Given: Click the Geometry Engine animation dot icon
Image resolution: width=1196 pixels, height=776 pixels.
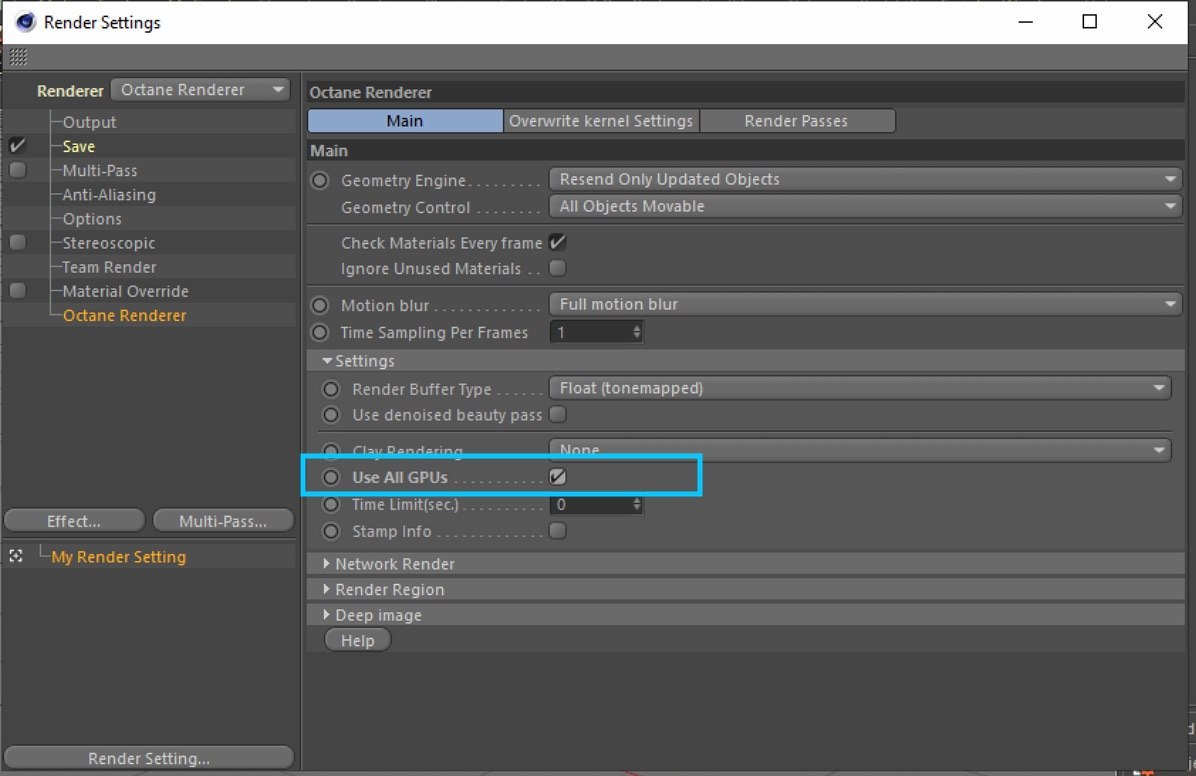Looking at the screenshot, I should pos(320,180).
